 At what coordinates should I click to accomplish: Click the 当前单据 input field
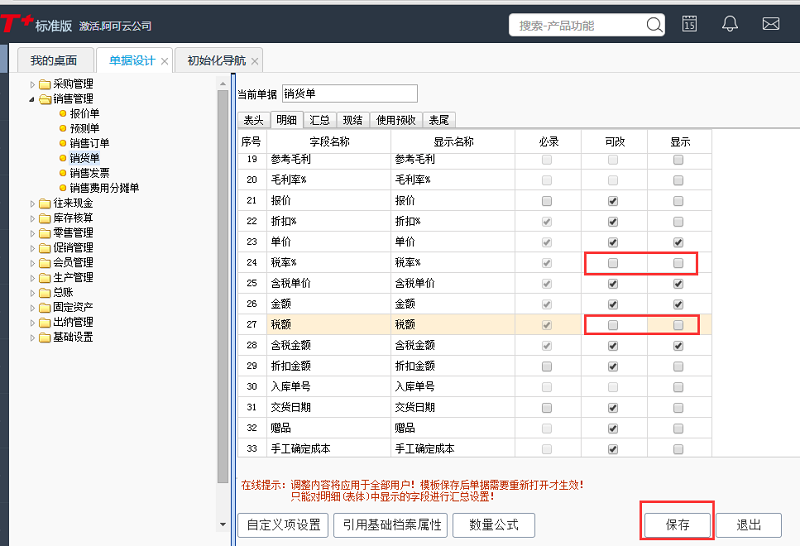[349, 93]
